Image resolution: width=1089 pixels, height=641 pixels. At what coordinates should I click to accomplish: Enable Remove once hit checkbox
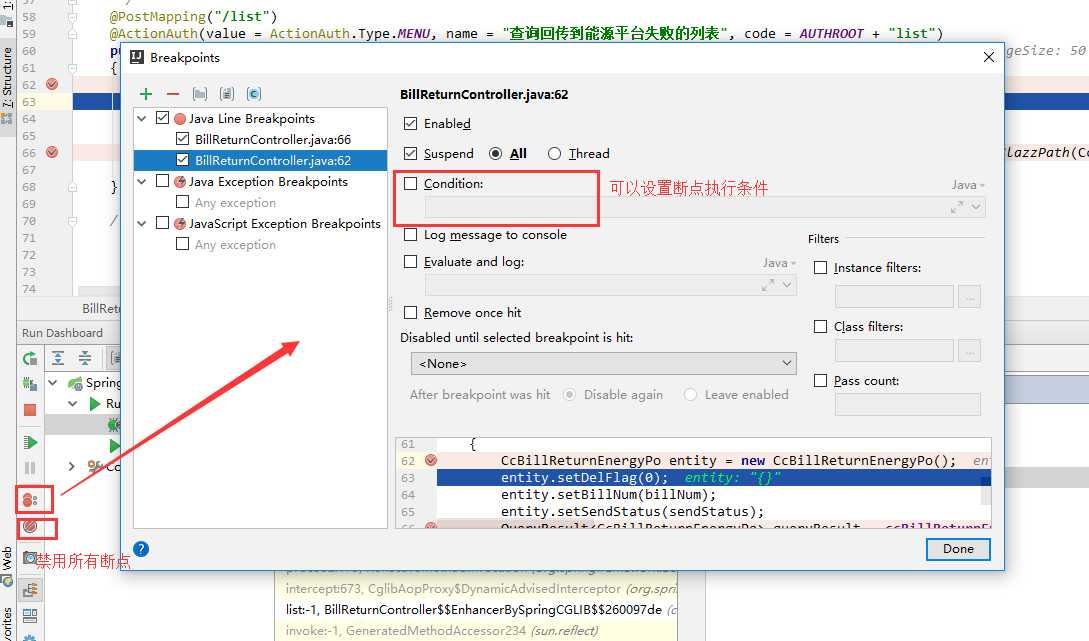(x=410, y=313)
